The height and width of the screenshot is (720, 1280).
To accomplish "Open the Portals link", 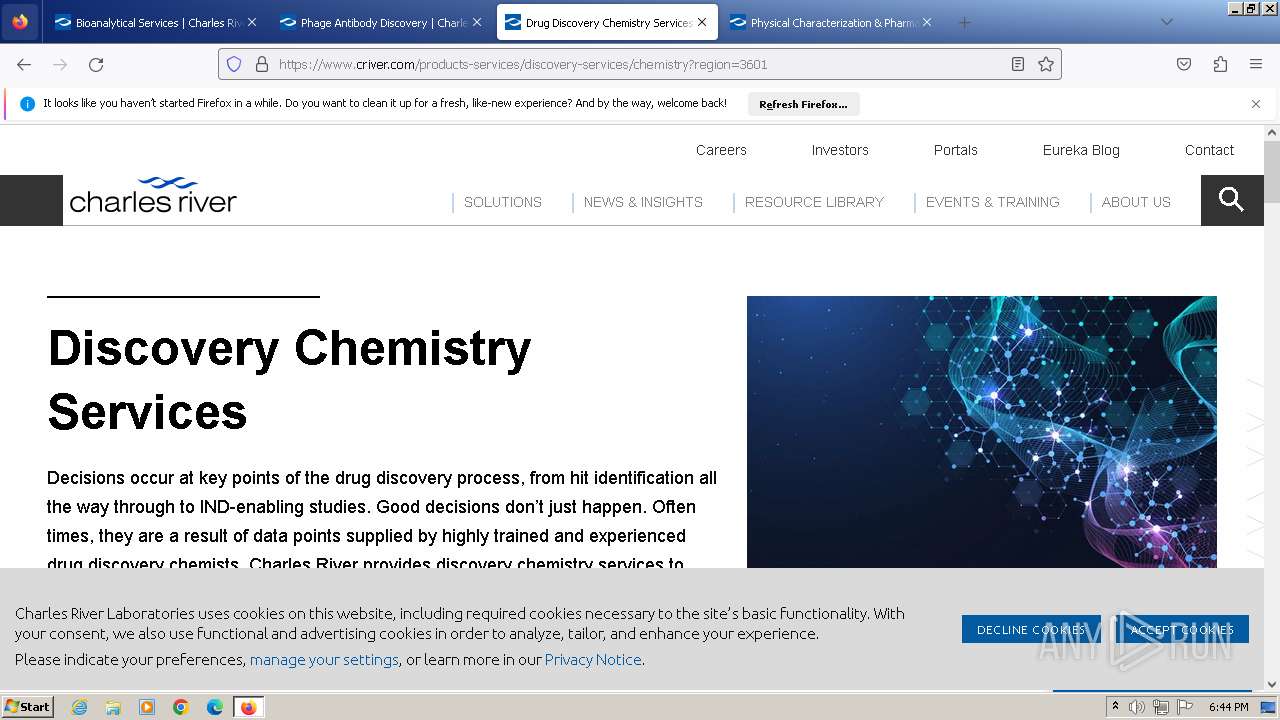I will [956, 150].
